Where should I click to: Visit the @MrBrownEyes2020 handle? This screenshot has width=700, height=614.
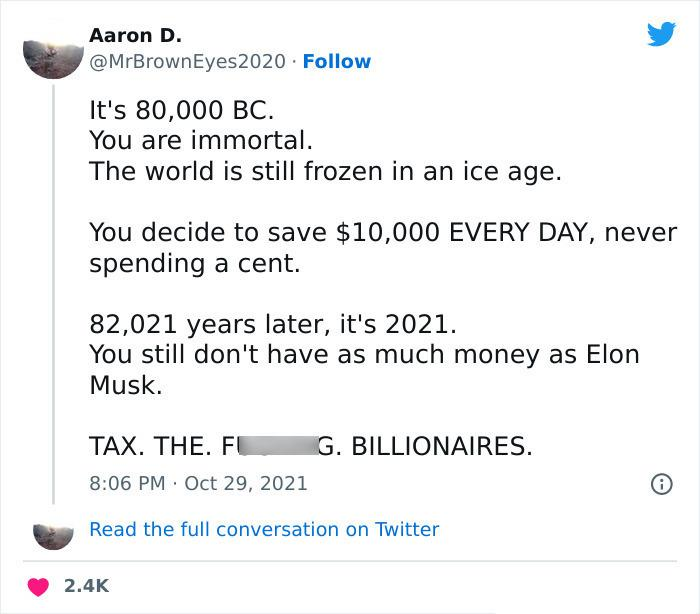(187, 61)
